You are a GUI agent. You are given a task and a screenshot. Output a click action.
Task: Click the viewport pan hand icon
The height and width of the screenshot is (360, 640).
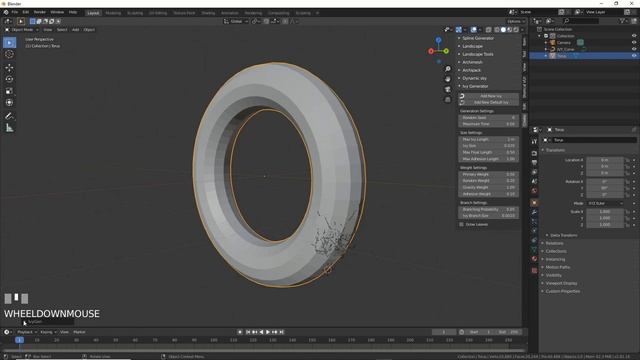click(x=448, y=79)
